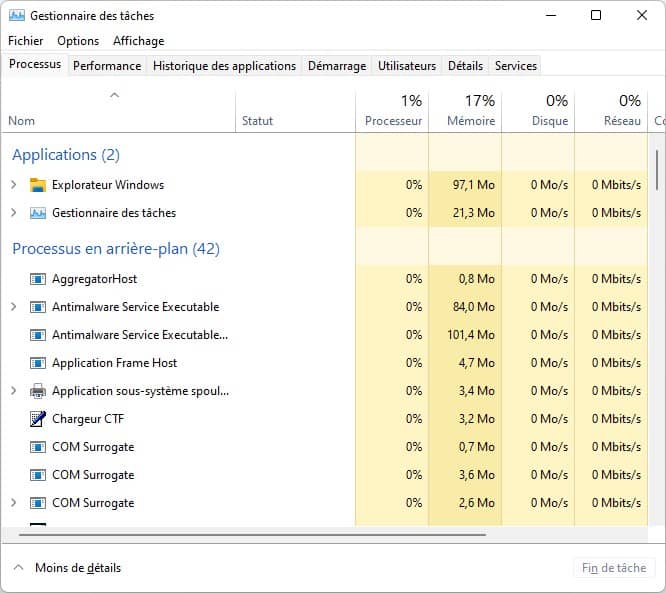Click the Gestionnaire des tâches row icon

click(x=38, y=213)
